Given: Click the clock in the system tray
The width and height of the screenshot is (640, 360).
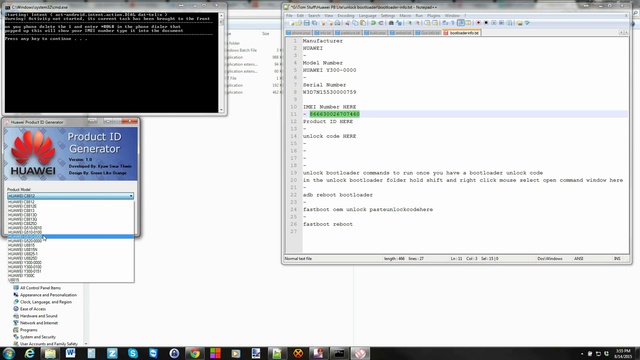Looking at the screenshot, I should pos(624,353).
